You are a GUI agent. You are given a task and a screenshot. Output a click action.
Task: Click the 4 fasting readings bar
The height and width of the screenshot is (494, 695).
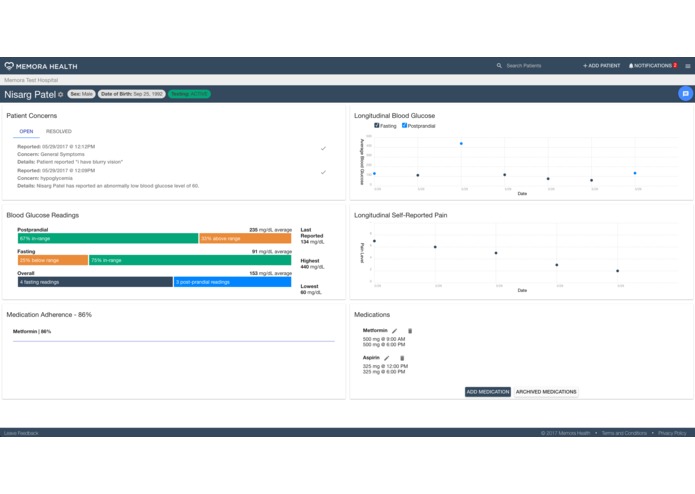pyautogui.click(x=95, y=282)
